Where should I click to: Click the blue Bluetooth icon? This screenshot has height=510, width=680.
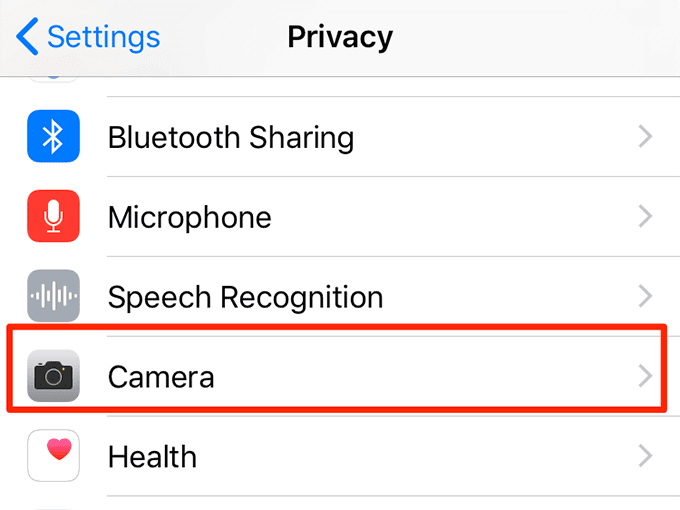(53, 137)
